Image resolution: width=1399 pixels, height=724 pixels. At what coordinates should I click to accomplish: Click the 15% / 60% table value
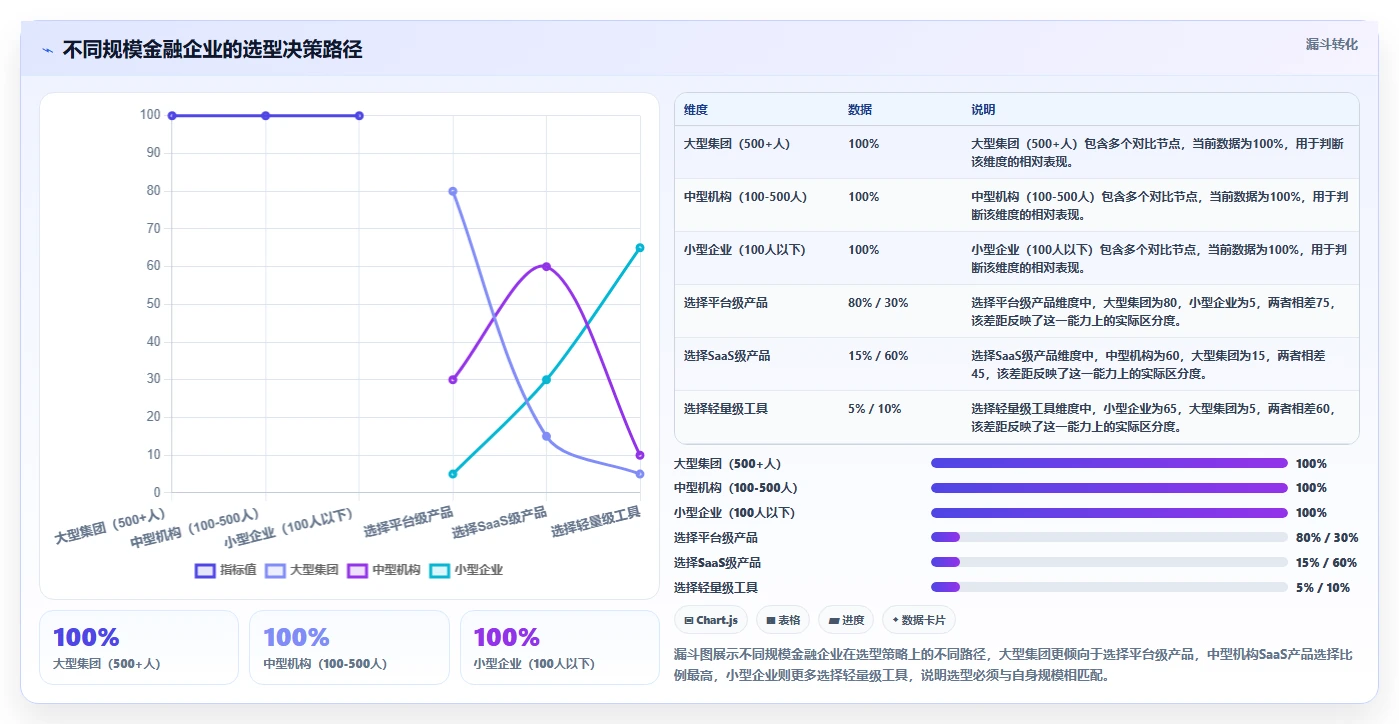[878, 356]
